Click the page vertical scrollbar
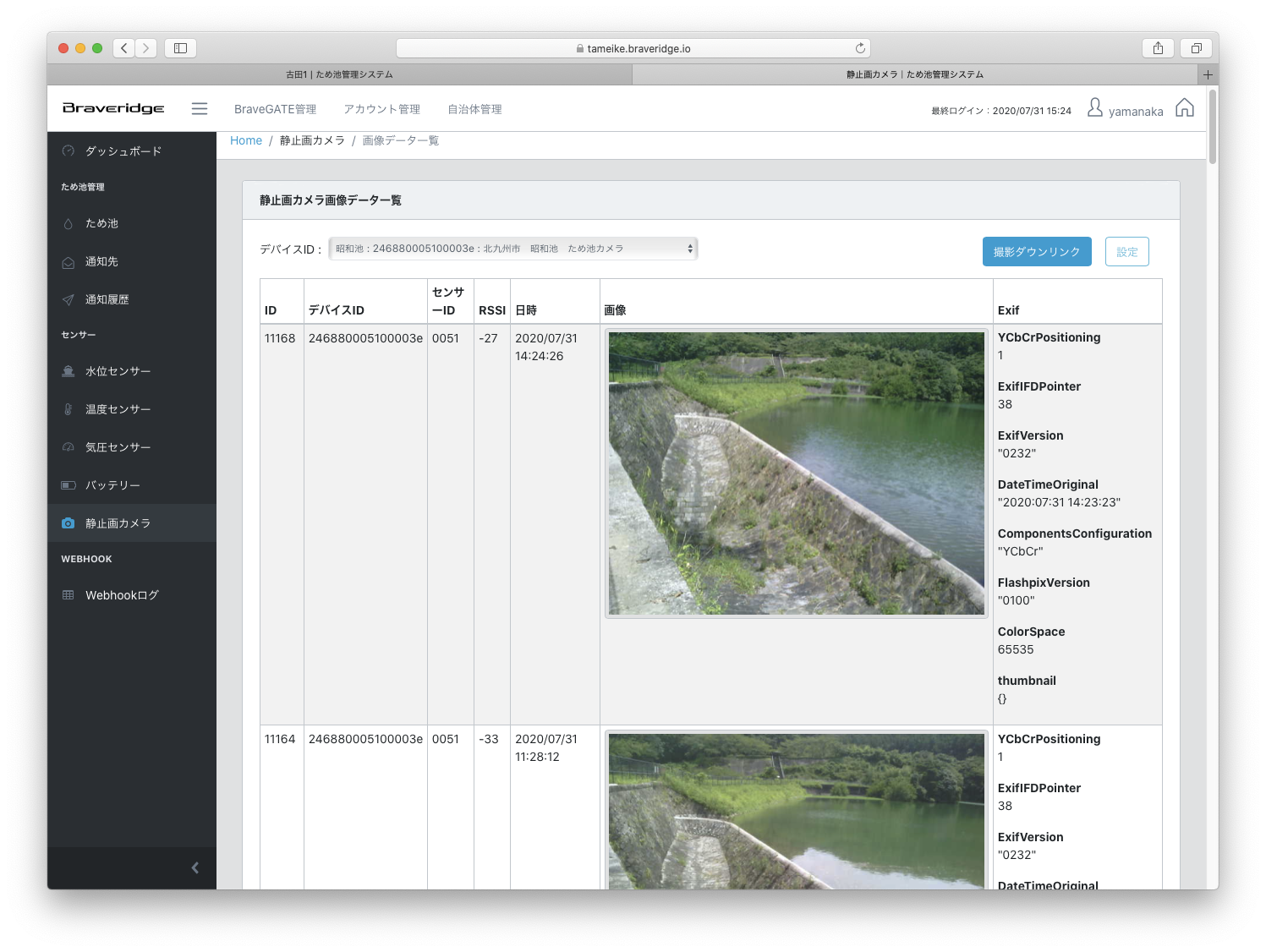Screen dimensions: 1266x952 1213,127
